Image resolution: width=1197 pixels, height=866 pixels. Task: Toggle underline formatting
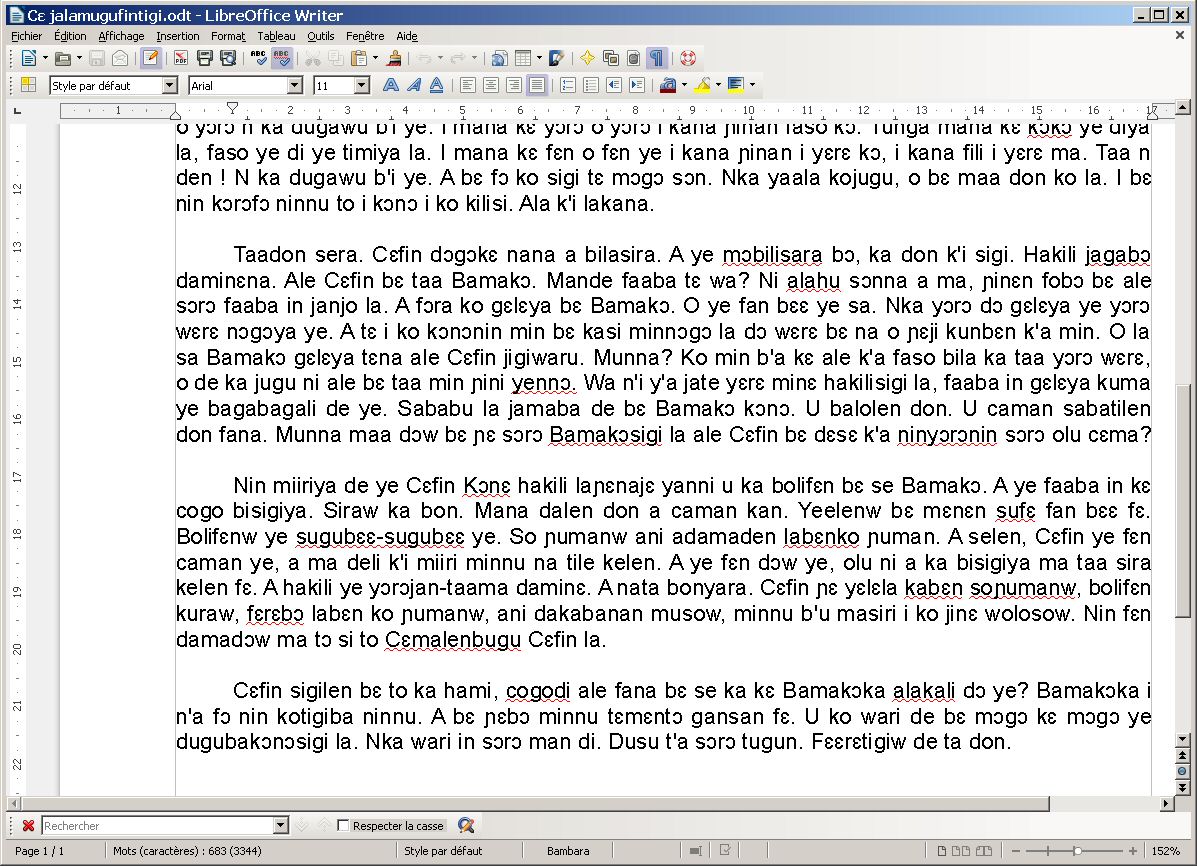point(436,85)
